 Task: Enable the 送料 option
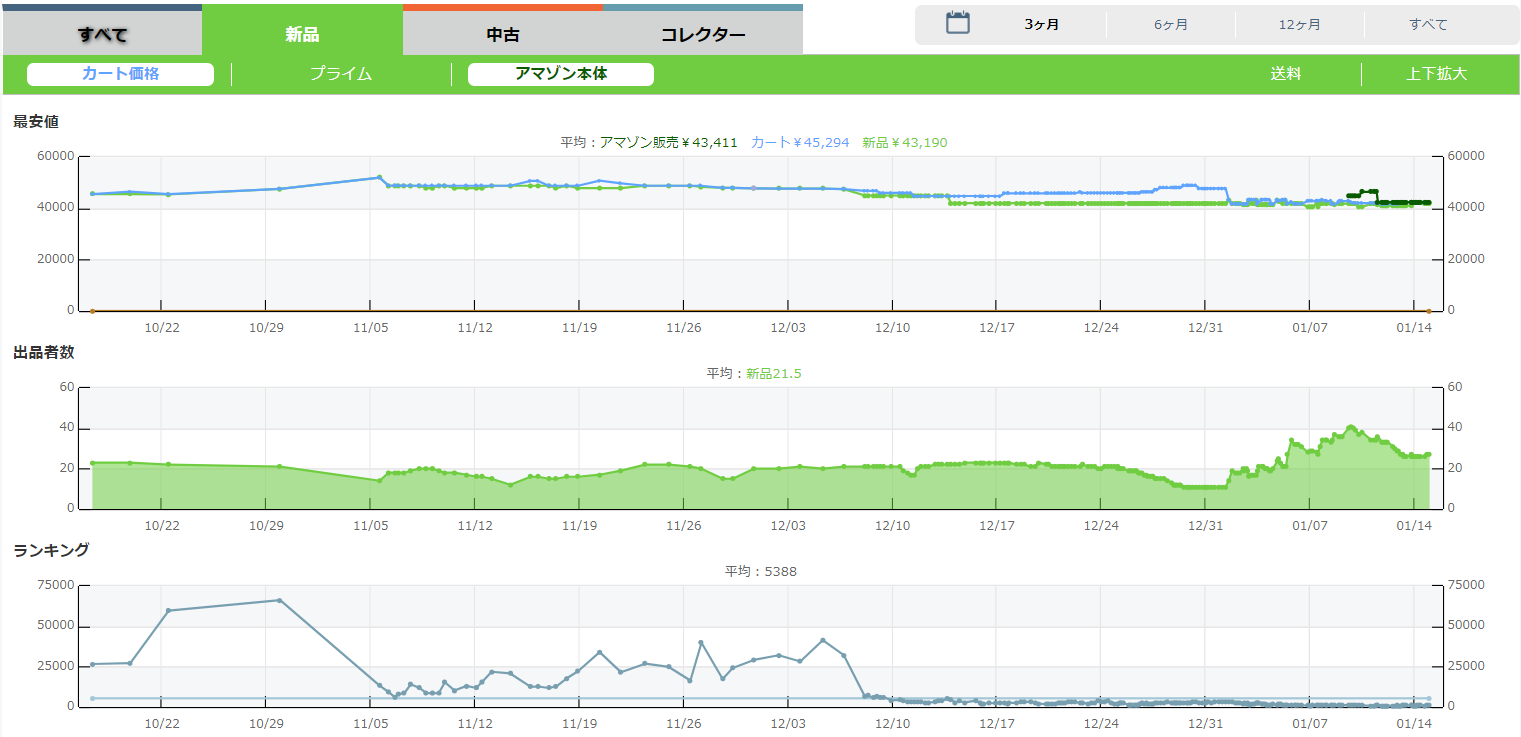pos(1285,74)
